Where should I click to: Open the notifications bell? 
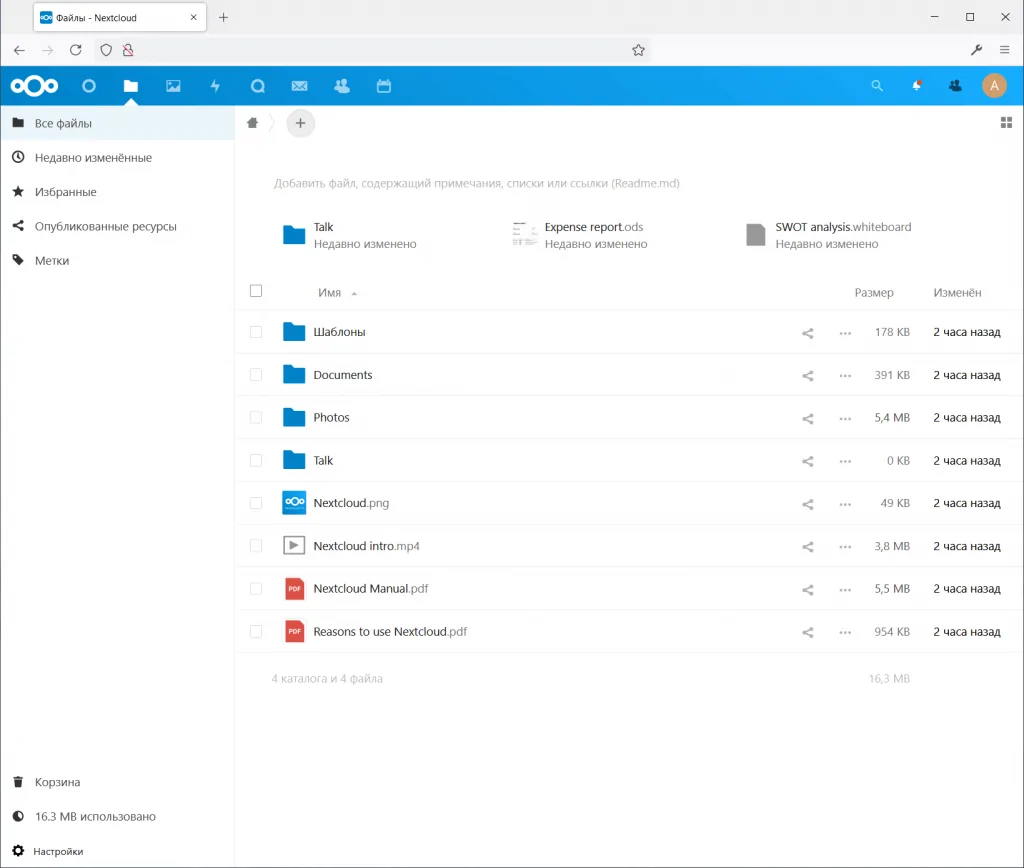click(x=917, y=86)
